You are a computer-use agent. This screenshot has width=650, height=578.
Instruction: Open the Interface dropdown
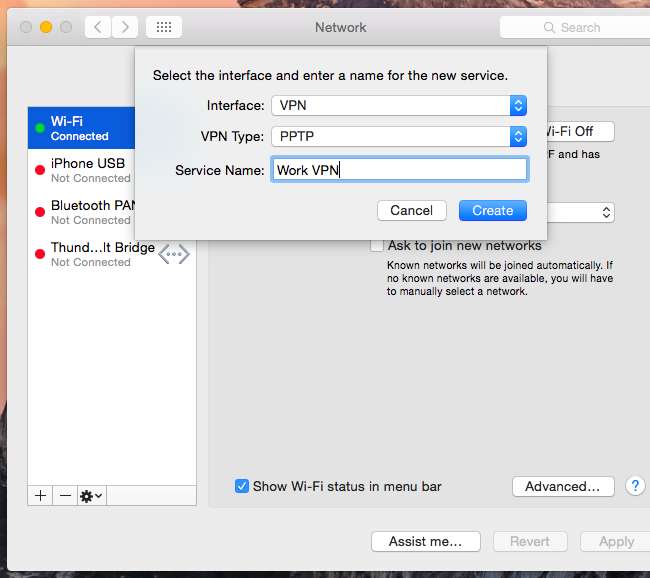(398, 105)
